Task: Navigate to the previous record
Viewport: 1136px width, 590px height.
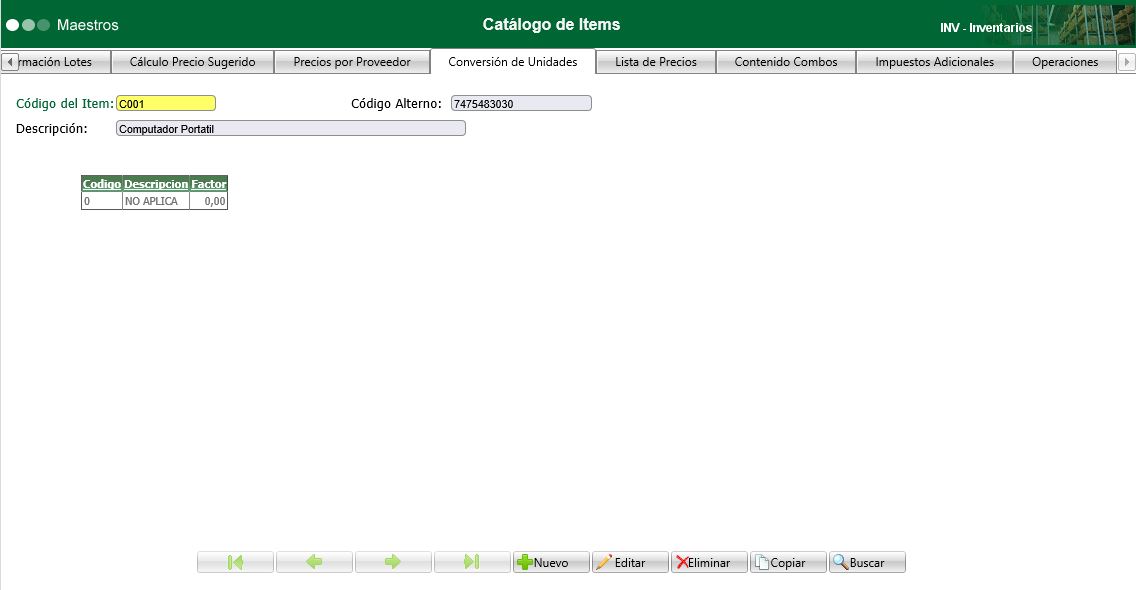Action: coord(314,562)
